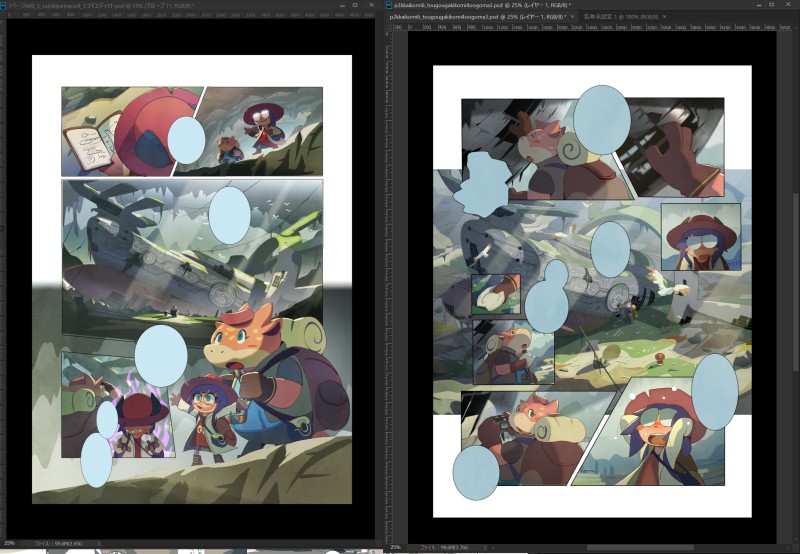Close the right Photoshop window
This screenshot has height=554, width=800.
(787, 5)
